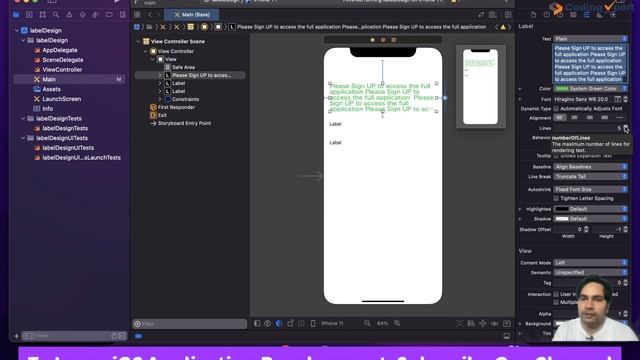Open the Report navigator icon

(x=122, y=15)
